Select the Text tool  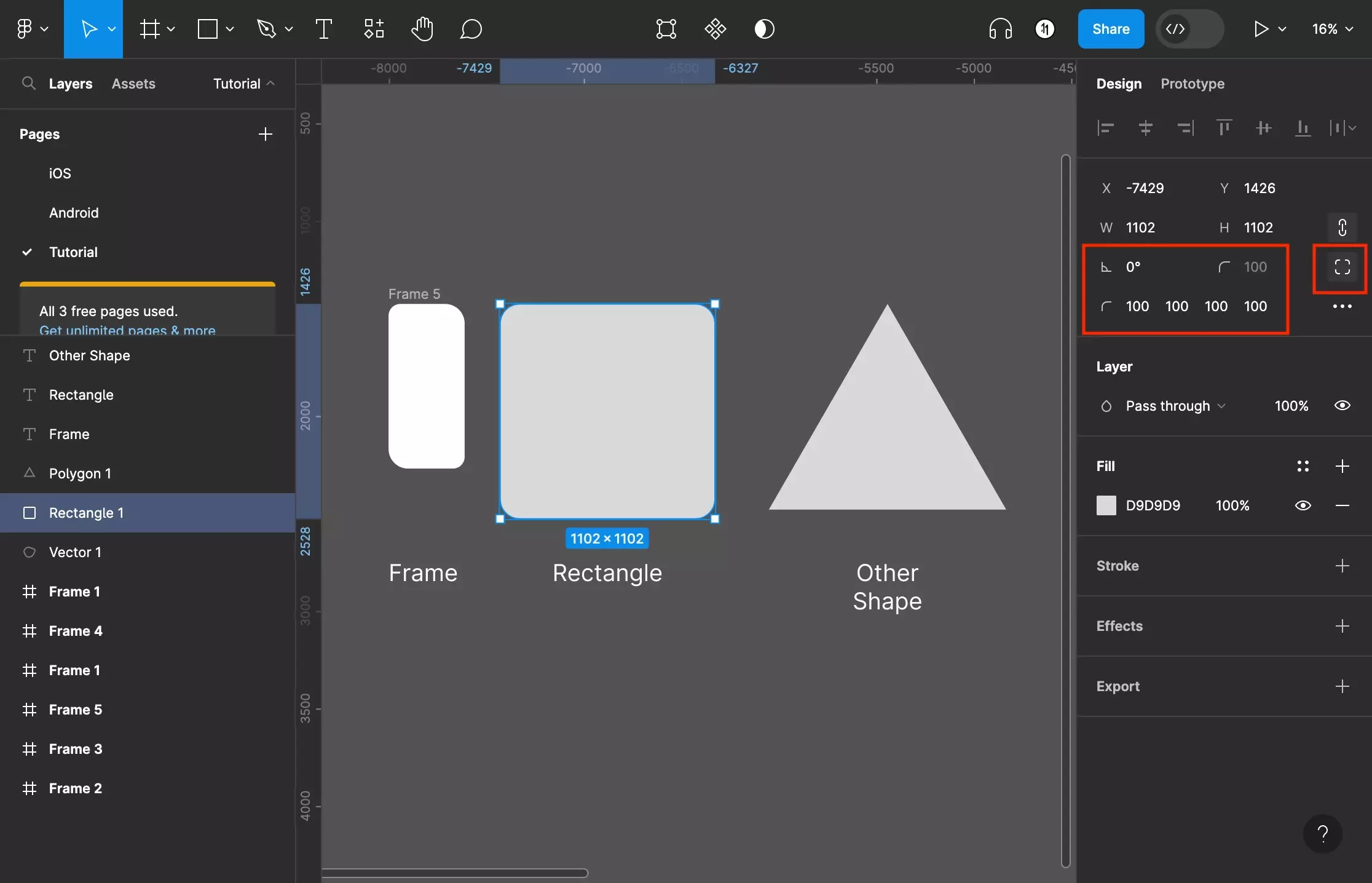[324, 29]
